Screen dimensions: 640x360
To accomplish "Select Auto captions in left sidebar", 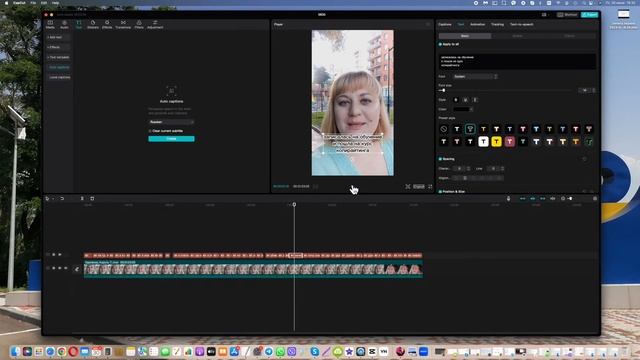I will [60, 67].
